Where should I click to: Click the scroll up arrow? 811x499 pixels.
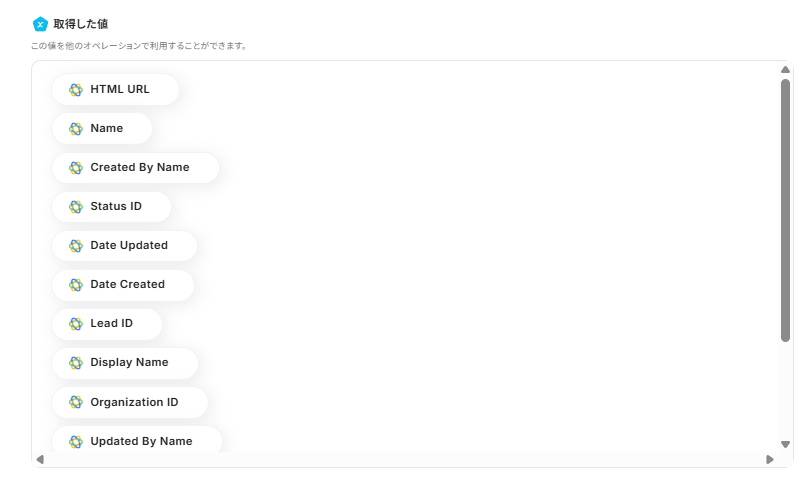[785, 69]
